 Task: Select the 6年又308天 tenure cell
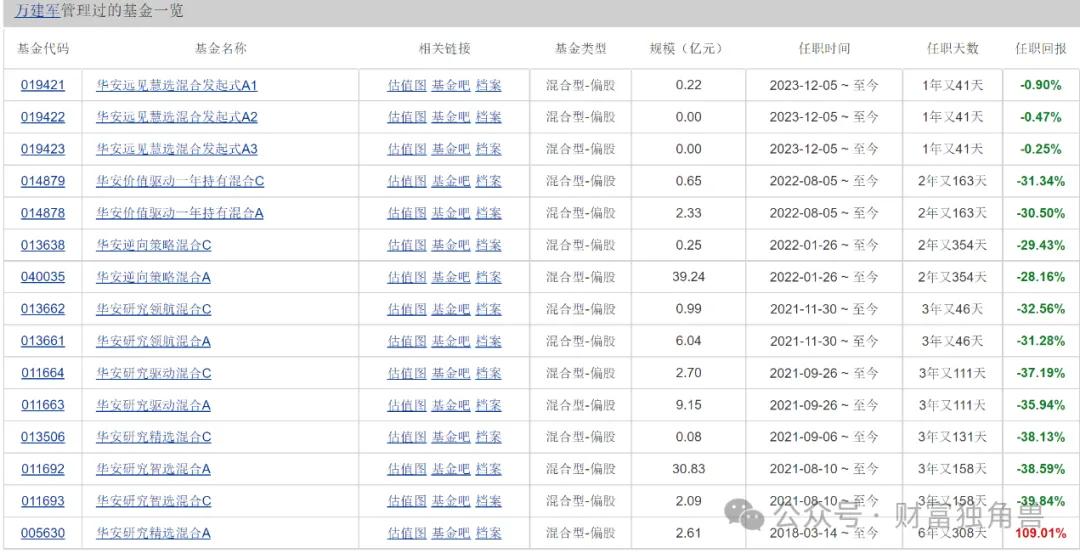953,534
